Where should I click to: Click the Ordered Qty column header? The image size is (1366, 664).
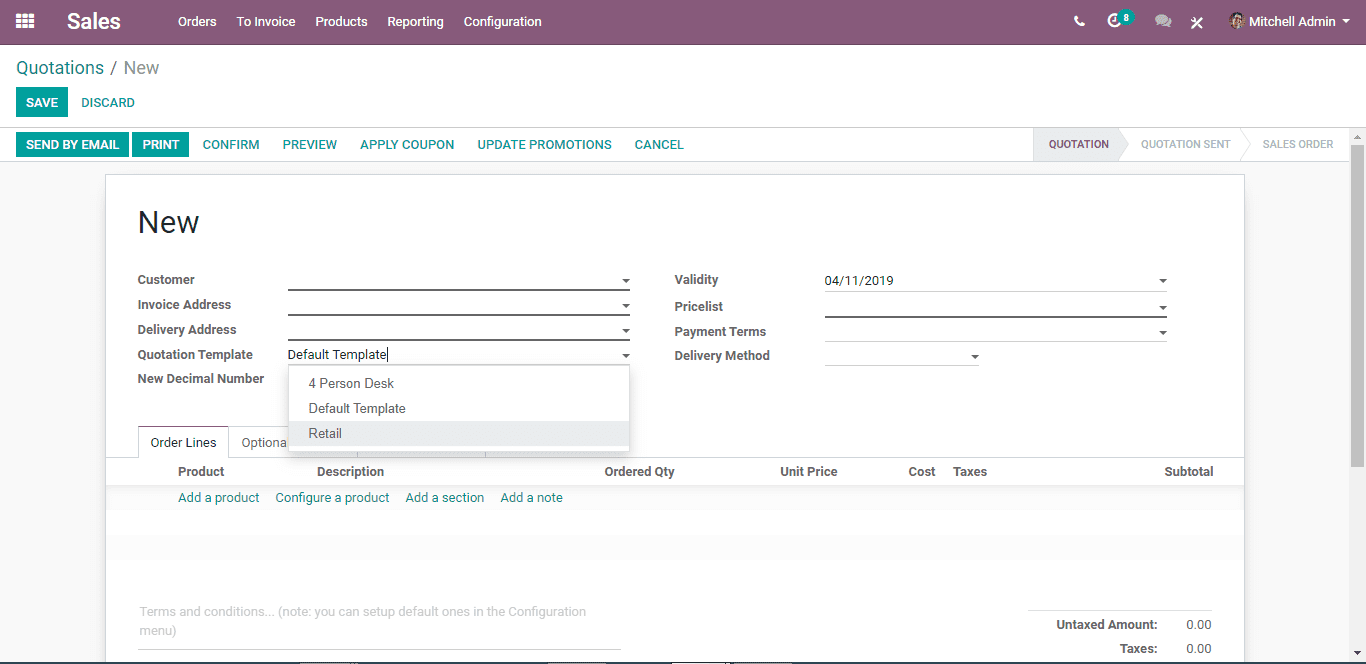(639, 472)
